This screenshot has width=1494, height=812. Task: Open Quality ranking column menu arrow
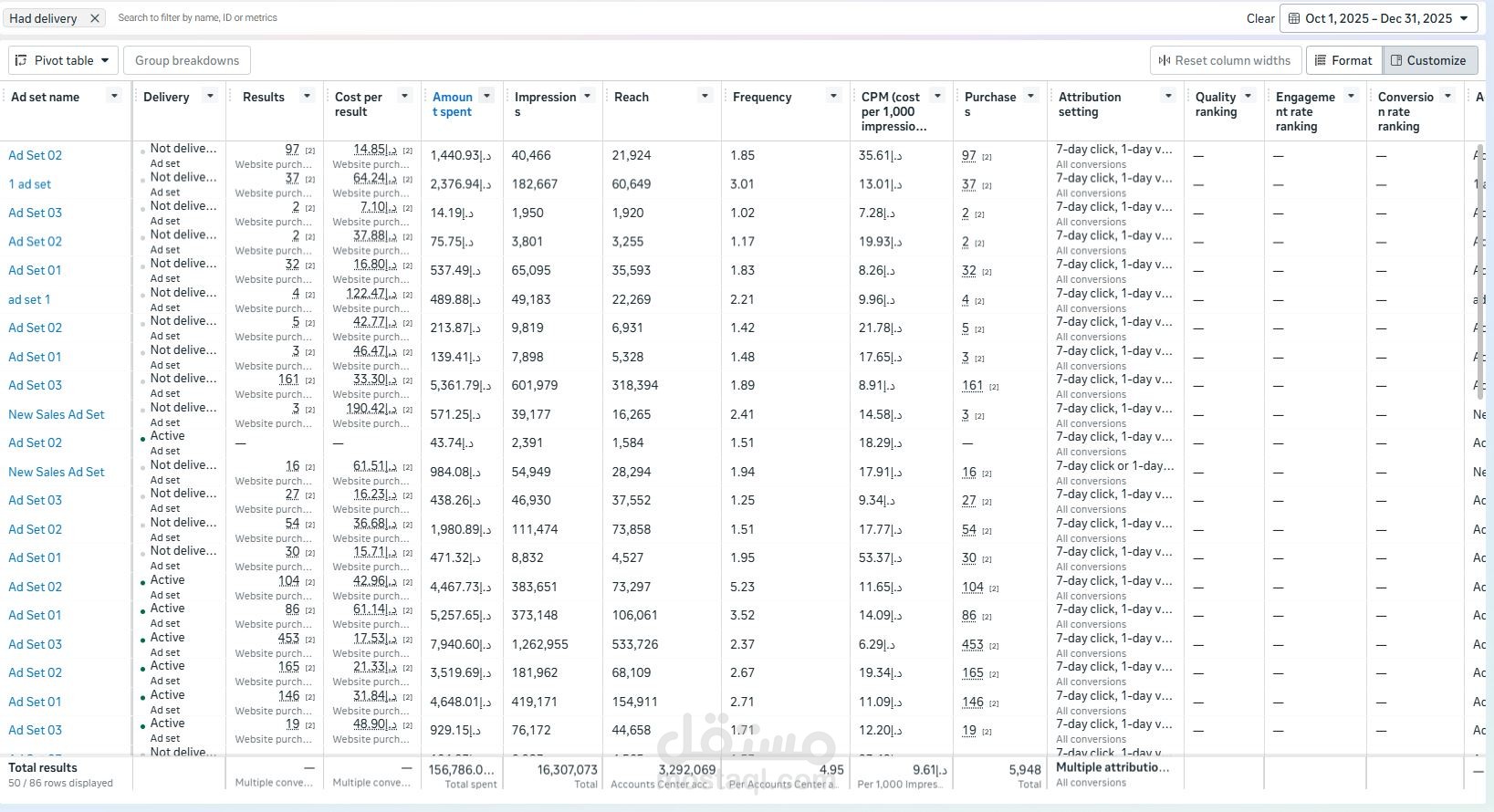tap(1248, 96)
